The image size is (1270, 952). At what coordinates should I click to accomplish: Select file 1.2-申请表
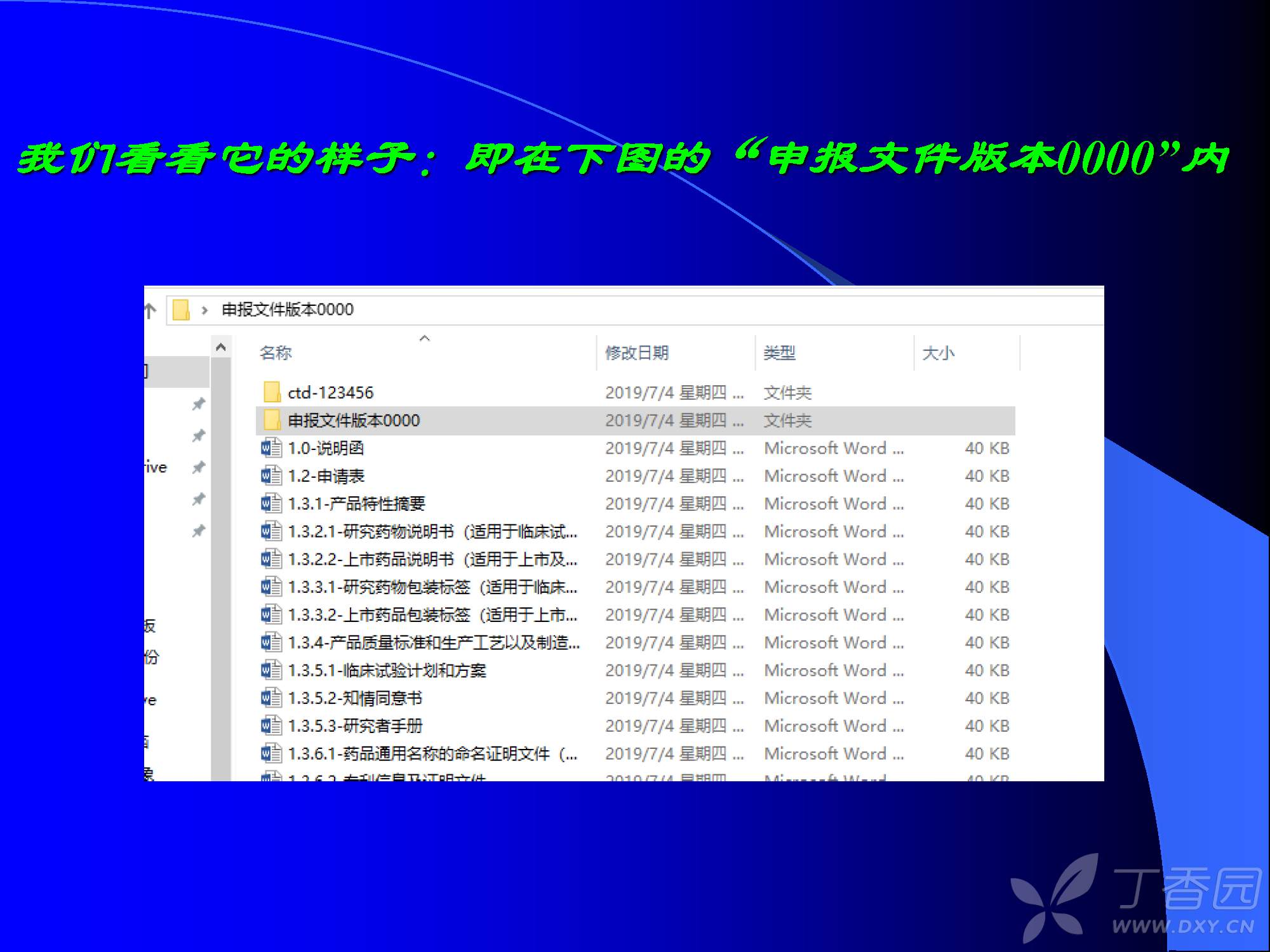(326, 477)
